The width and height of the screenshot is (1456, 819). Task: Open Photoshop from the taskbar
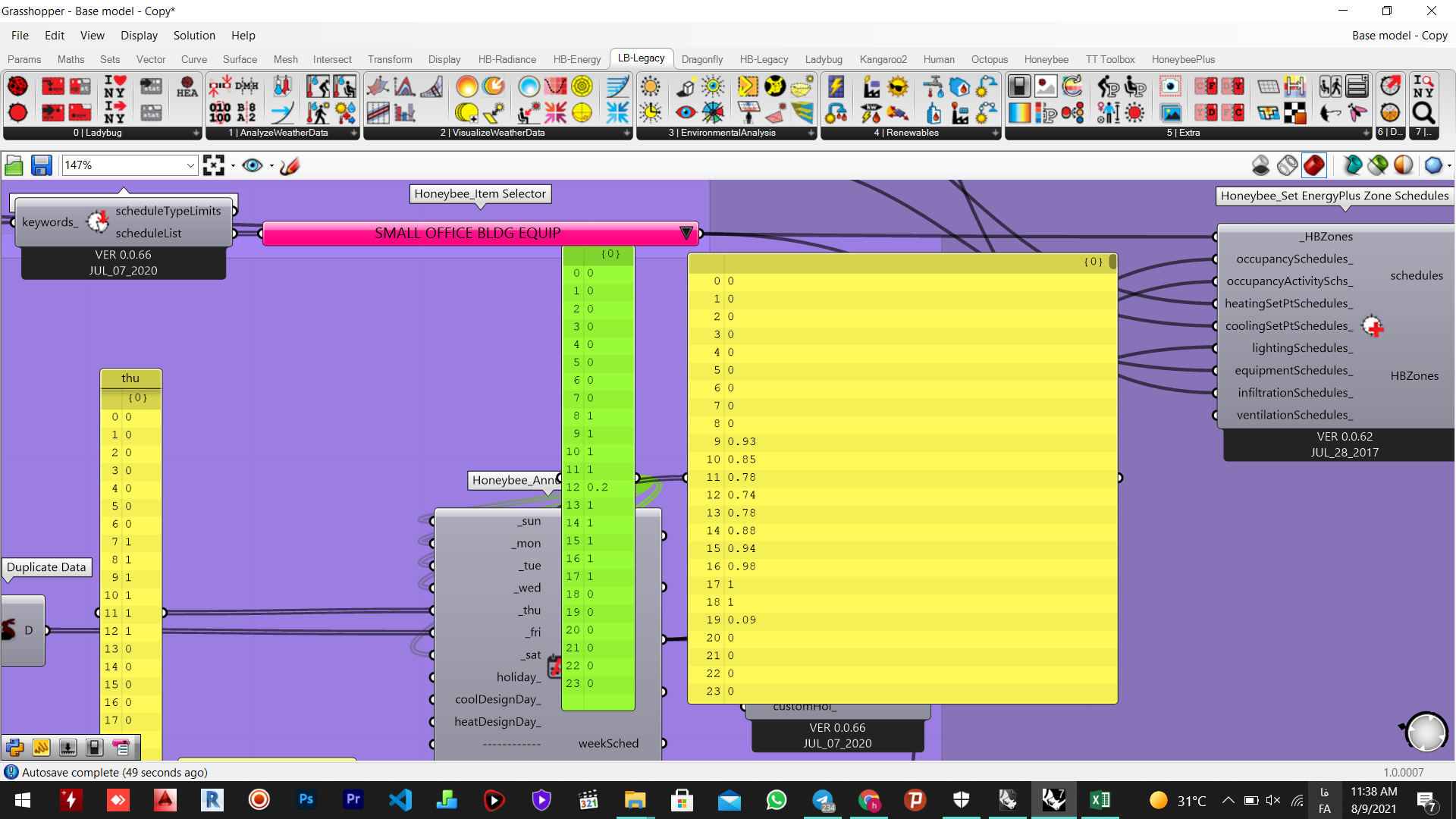tap(306, 800)
